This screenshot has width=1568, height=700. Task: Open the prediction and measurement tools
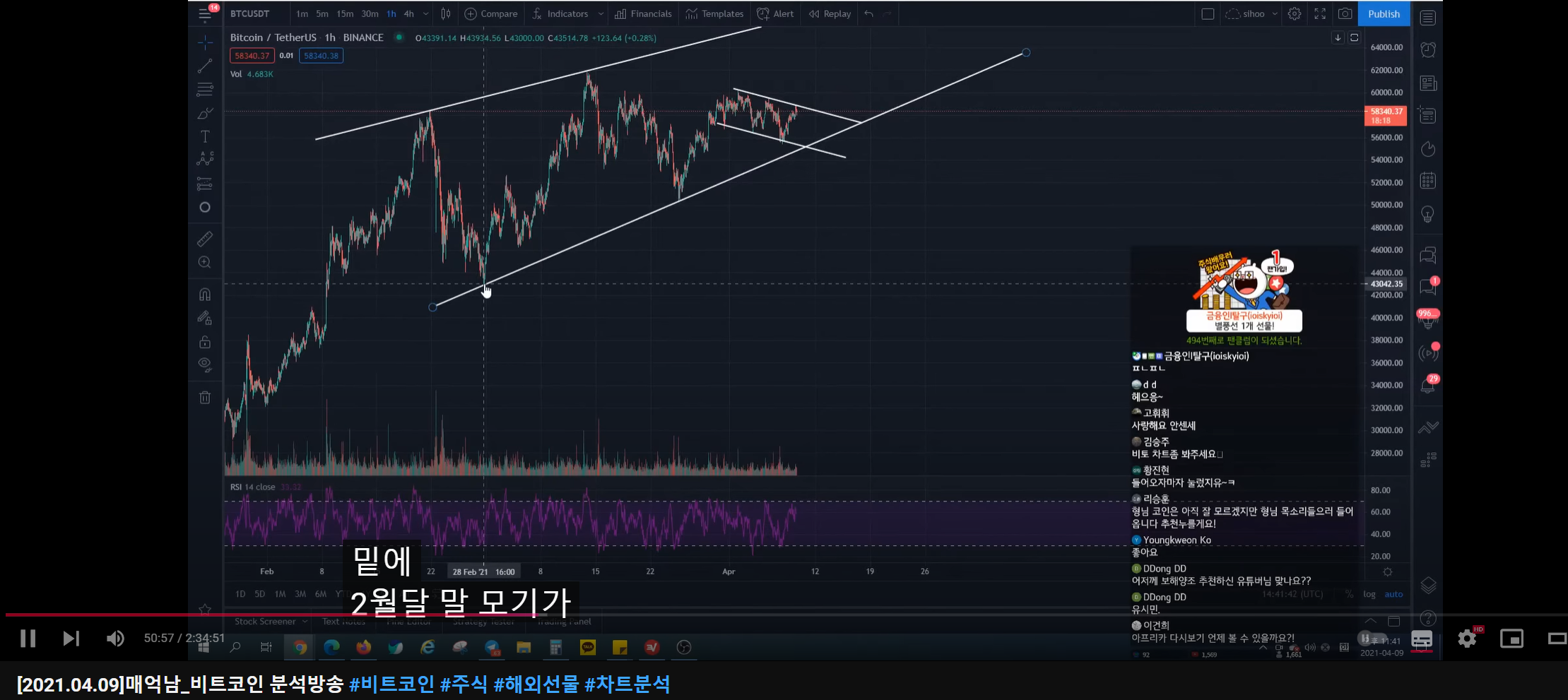205,184
